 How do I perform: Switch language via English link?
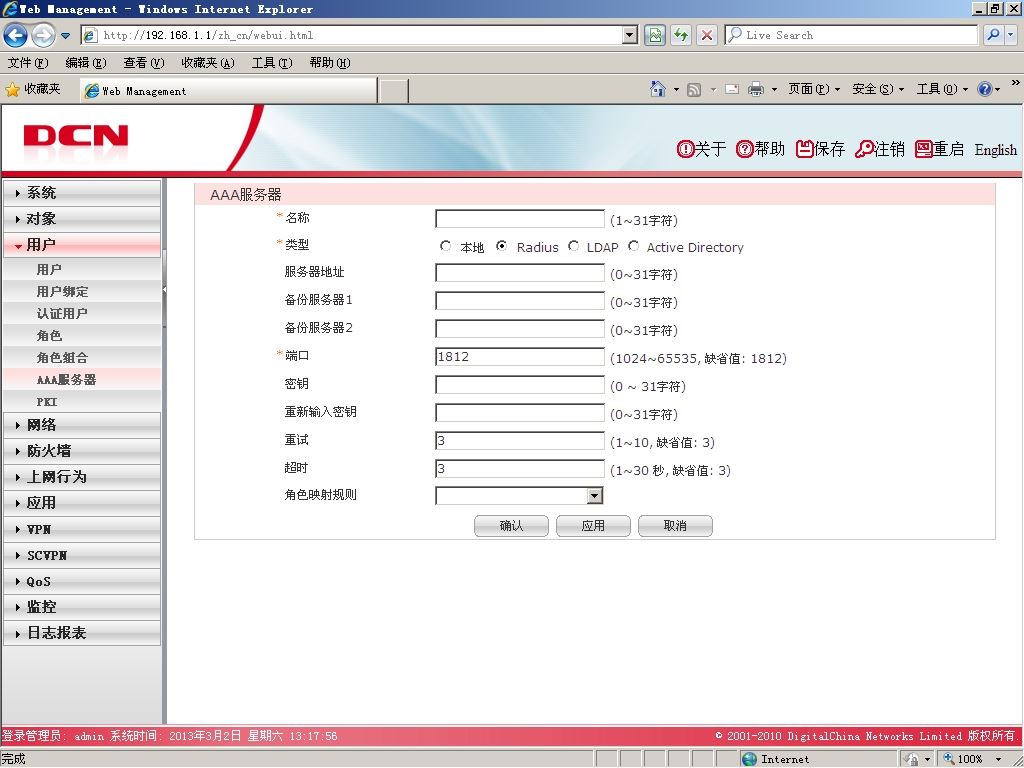995,150
